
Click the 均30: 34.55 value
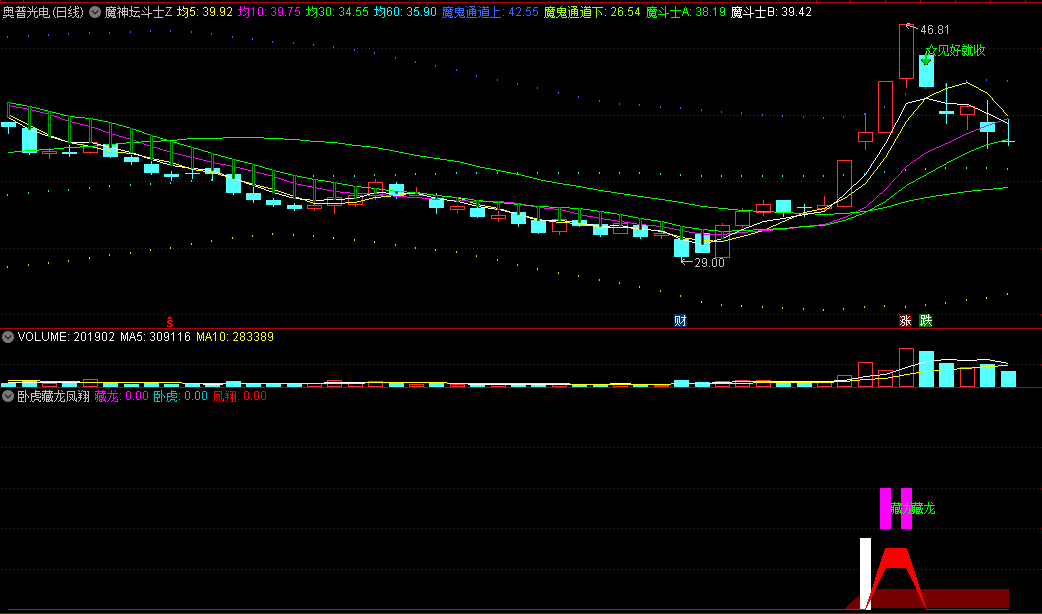pyautogui.click(x=337, y=12)
